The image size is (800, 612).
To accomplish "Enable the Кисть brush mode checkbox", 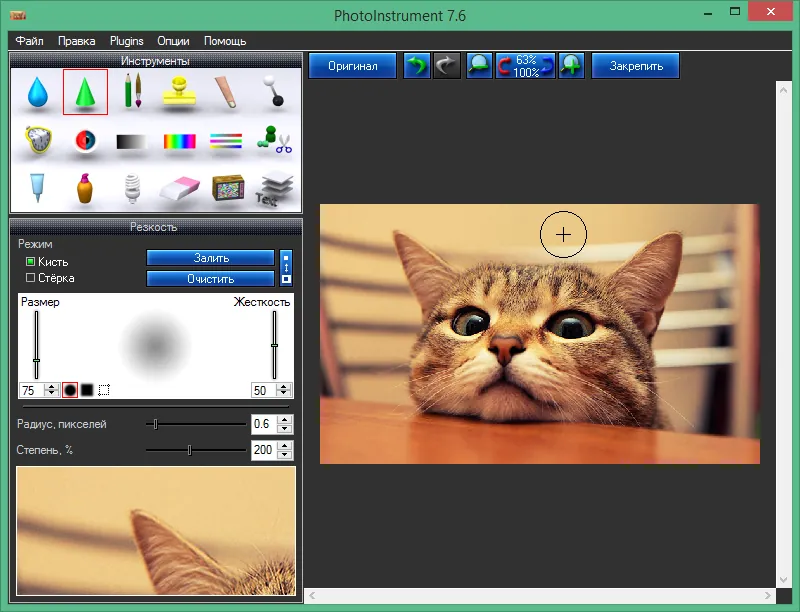I will 30,262.
